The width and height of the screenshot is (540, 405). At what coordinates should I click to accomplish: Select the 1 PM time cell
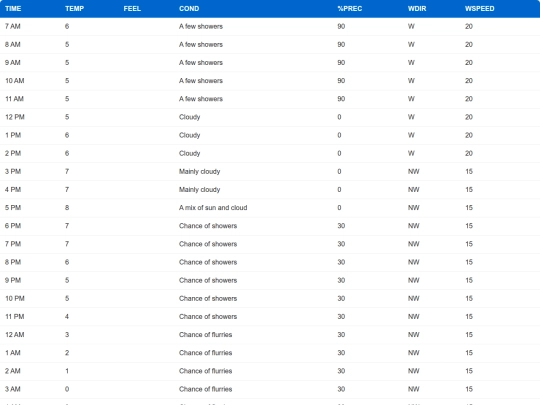click(13, 135)
